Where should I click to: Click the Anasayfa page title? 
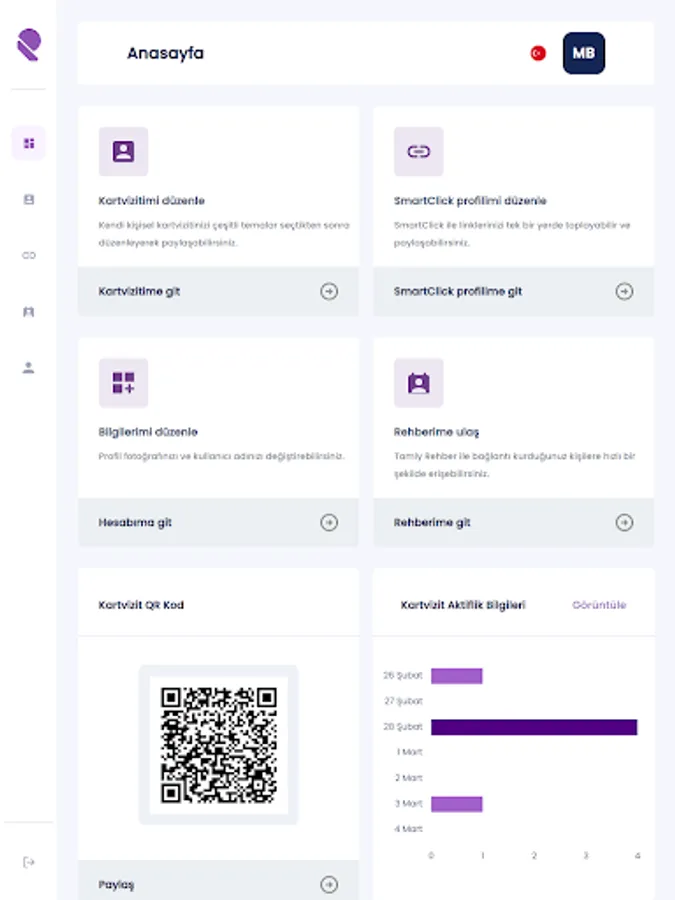(x=165, y=53)
